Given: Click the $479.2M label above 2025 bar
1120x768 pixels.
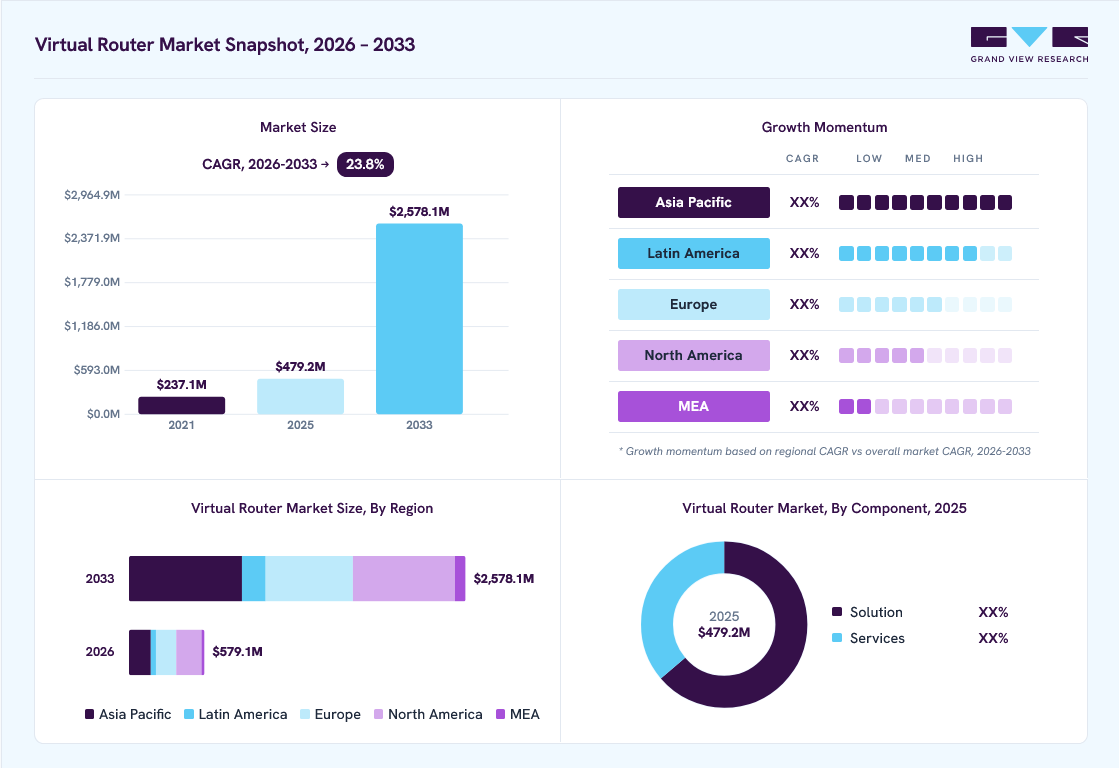Looking at the screenshot, I should [x=301, y=366].
